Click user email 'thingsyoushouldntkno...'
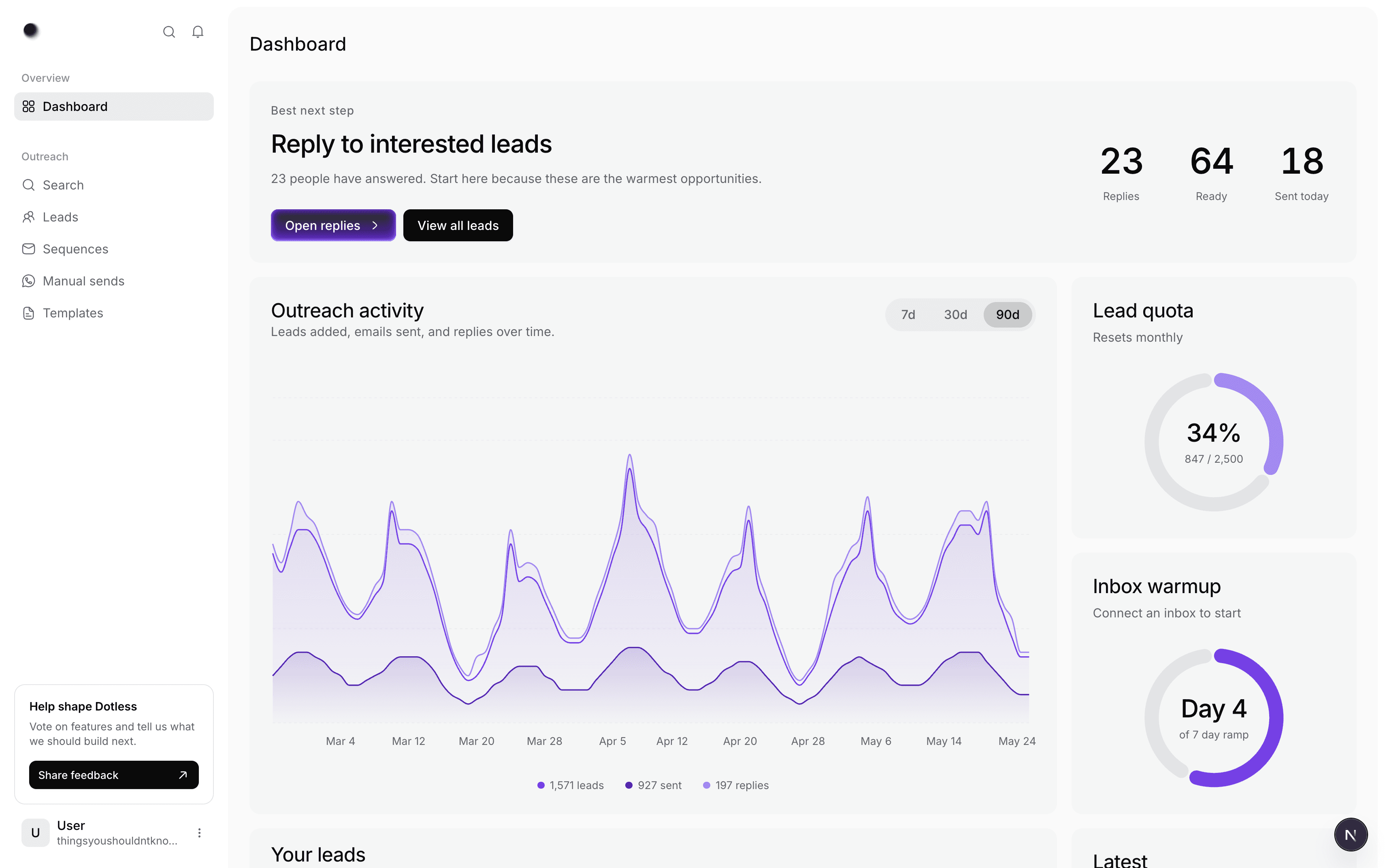 (117, 841)
